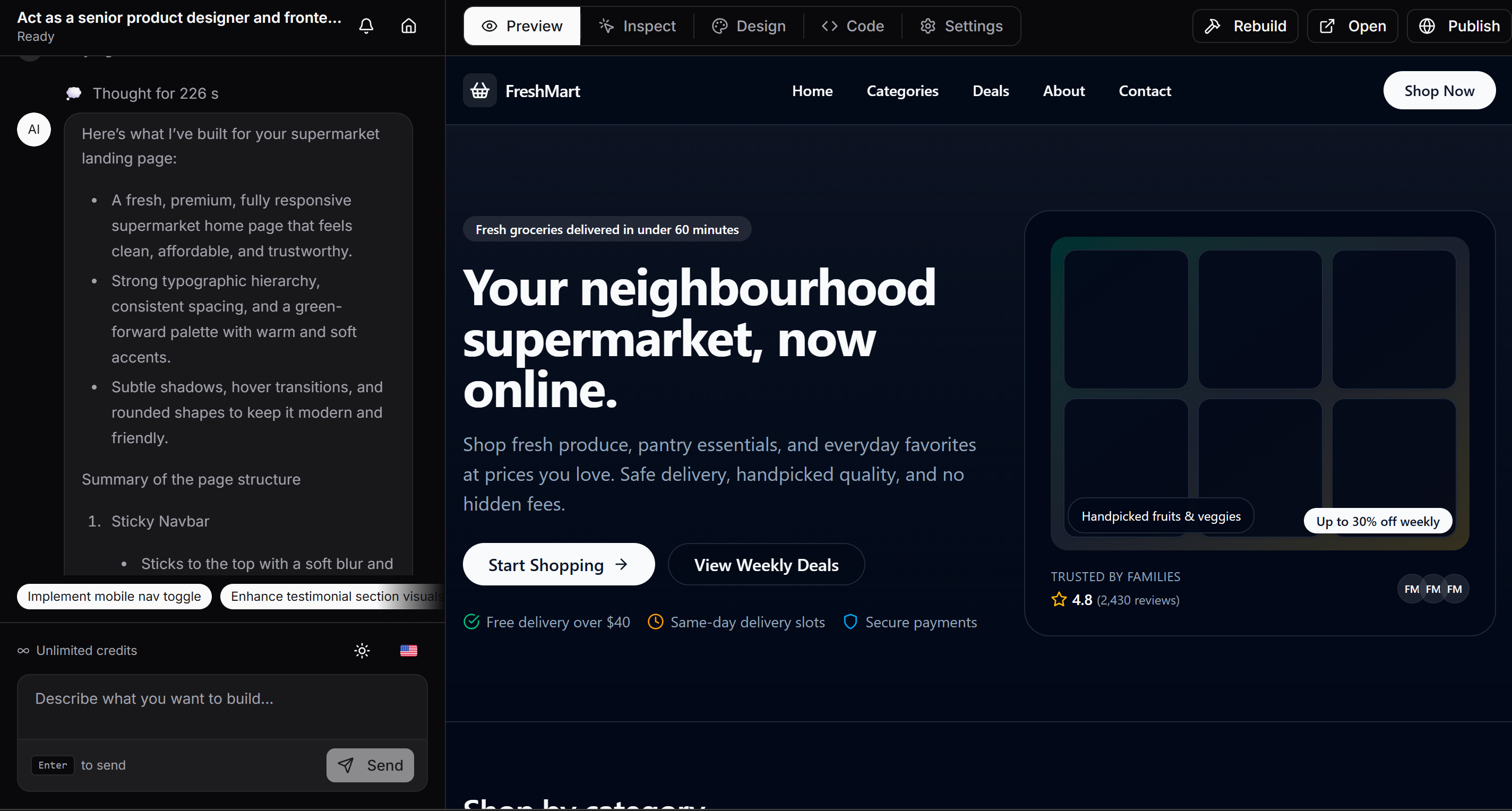Switch to the Preview tab
This screenshot has height=811, width=1512.
point(522,26)
